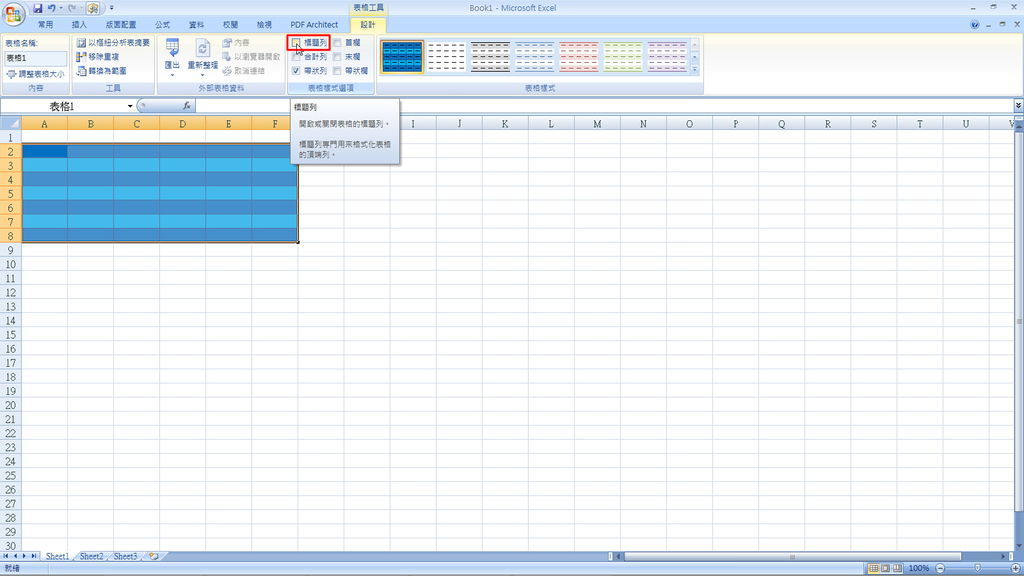Open the Name Box dropdown arrow
The width and height of the screenshot is (1024, 576).
(130, 106)
